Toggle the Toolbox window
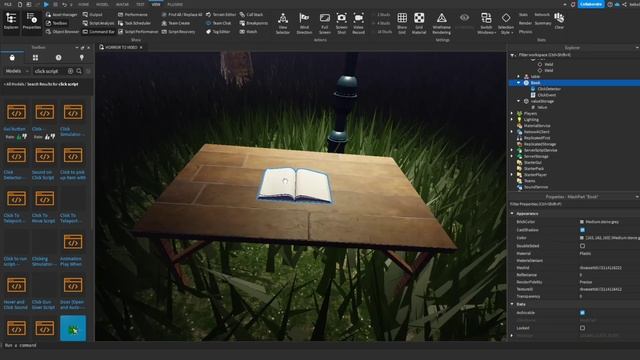640x360 pixels. coord(56,23)
